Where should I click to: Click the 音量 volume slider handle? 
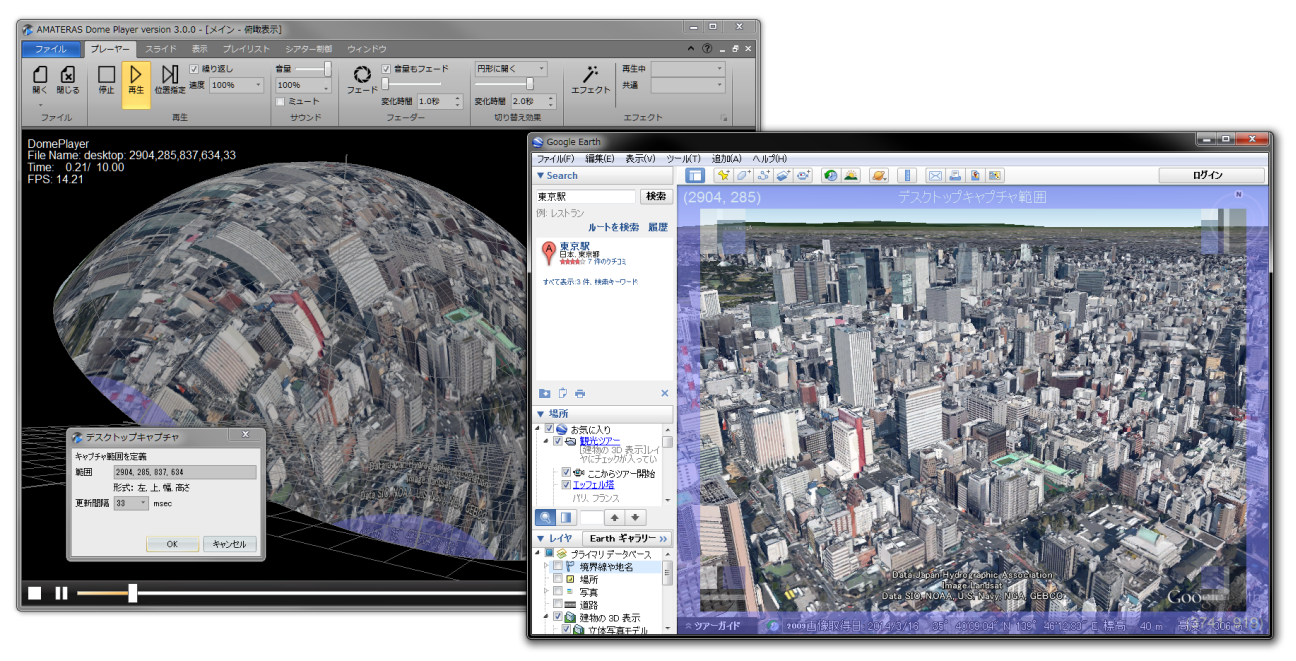327,69
